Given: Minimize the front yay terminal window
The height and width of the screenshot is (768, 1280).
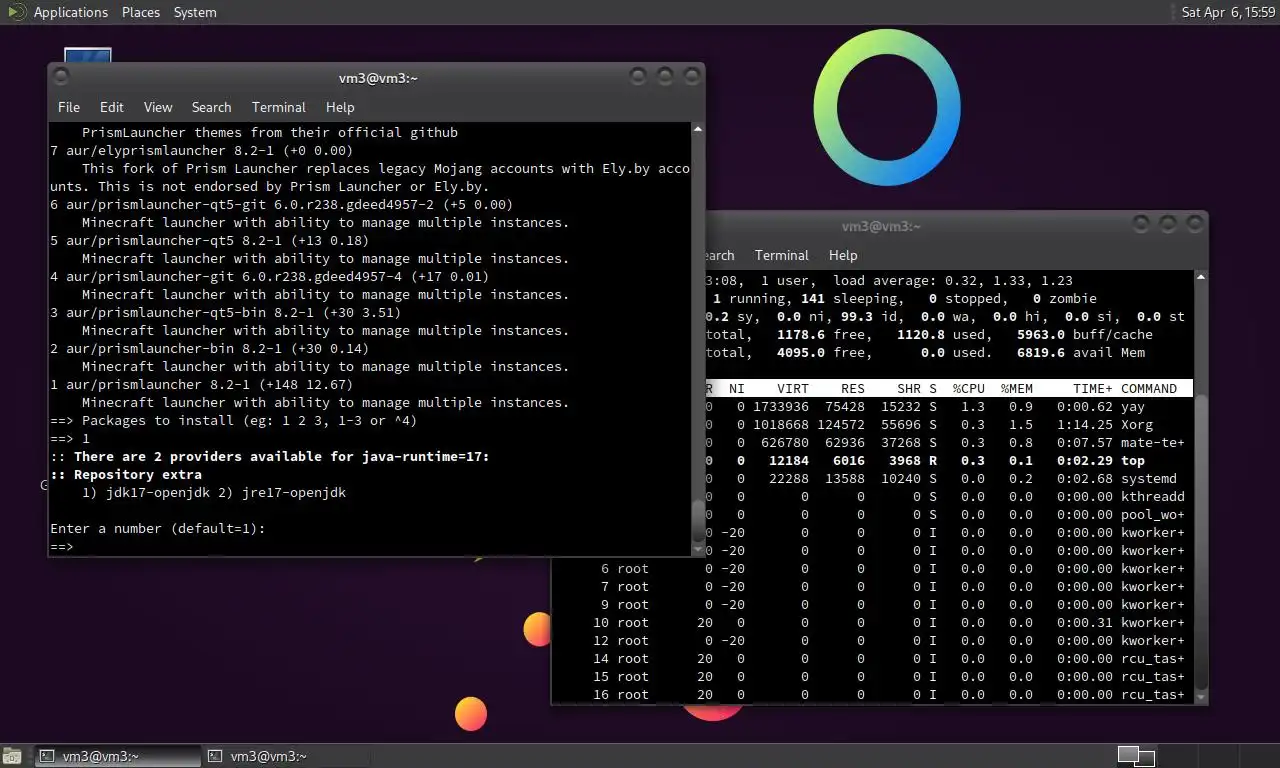Looking at the screenshot, I should (x=638, y=76).
